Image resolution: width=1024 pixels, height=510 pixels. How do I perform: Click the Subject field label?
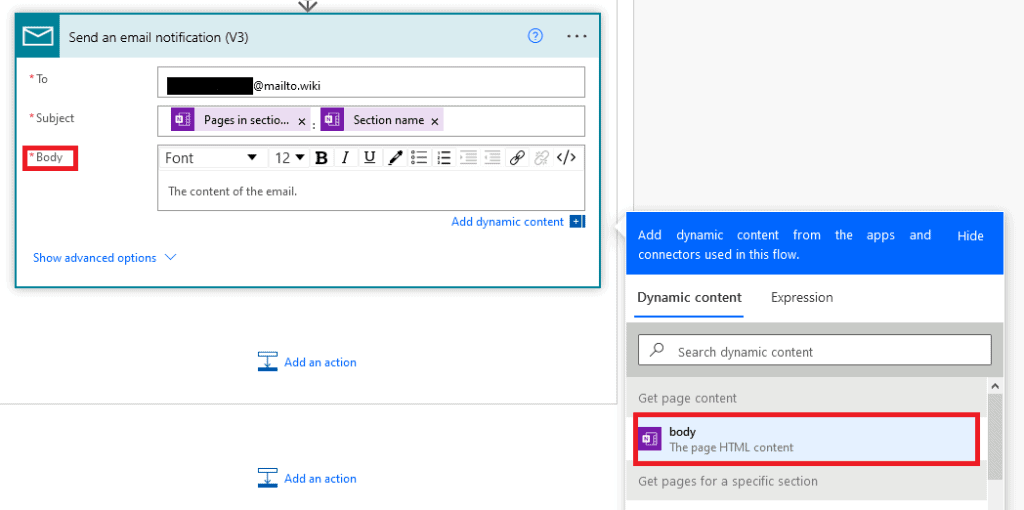[55, 118]
